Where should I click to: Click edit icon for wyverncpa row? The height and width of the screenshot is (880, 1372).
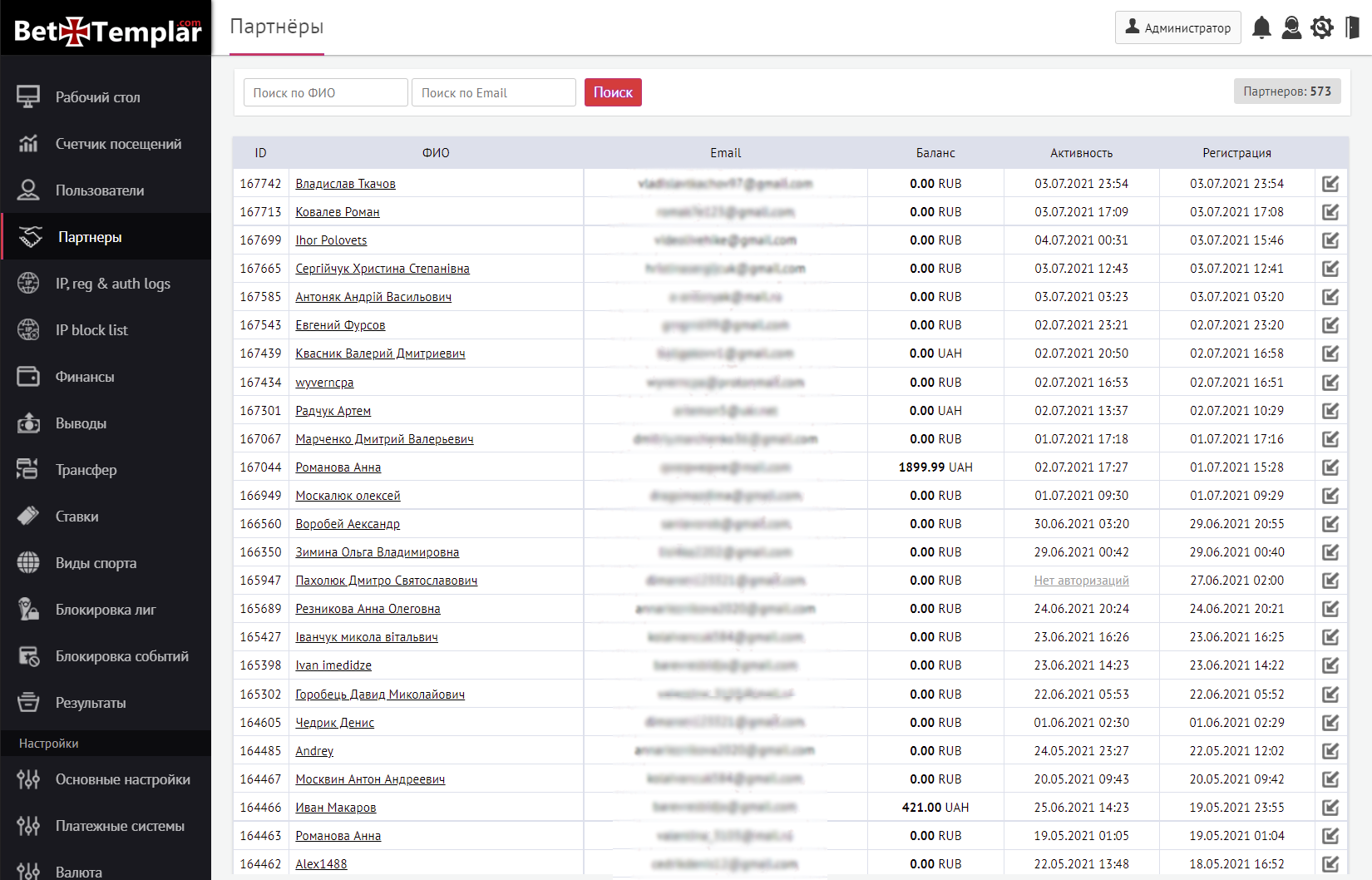[x=1330, y=383]
